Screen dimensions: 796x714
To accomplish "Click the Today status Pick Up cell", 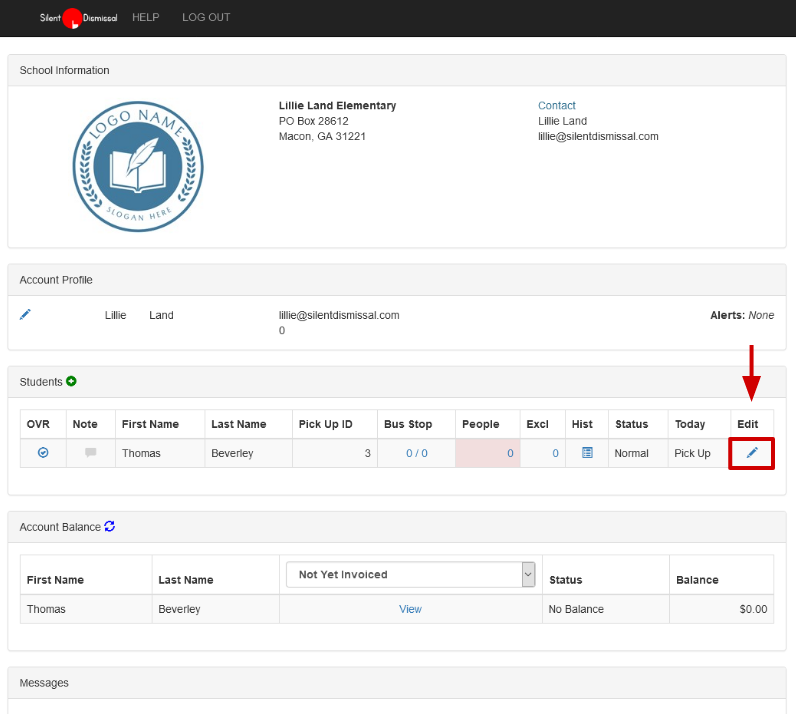I will tap(692, 453).
